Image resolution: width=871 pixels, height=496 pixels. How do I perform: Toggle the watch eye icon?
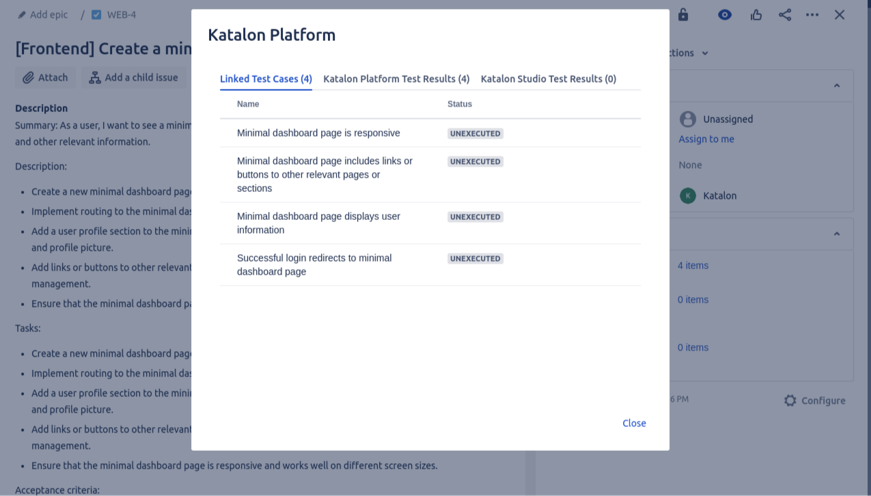tap(725, 15)
